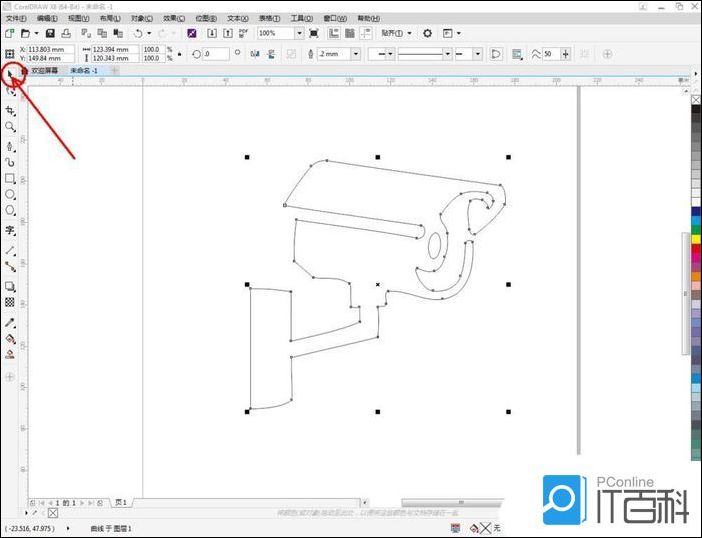Select the Rectangle tool
Image resolution: width=702 pixels, height=538 pixels.
tap(10, 178)
